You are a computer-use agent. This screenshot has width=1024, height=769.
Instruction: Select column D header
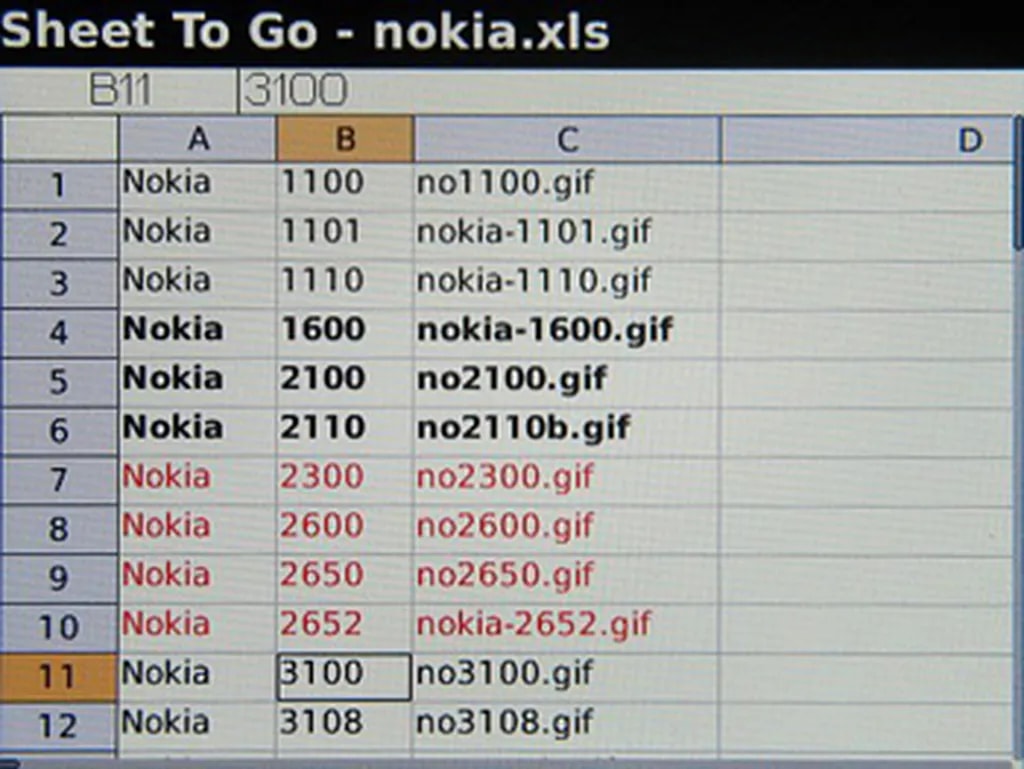(868, 140)
